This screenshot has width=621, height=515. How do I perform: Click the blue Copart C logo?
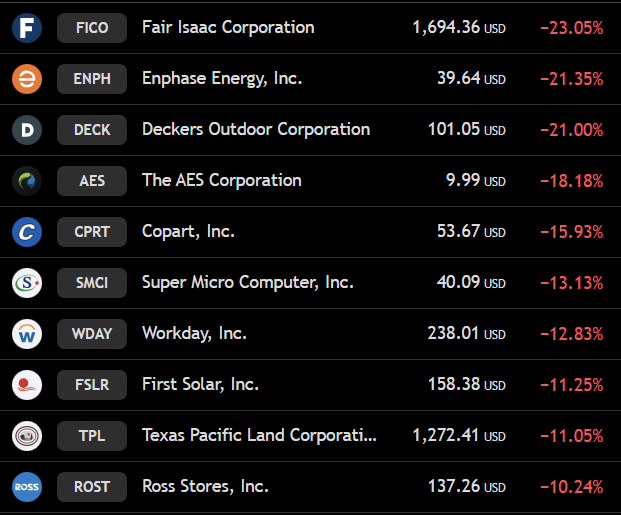(x=27, y=232)
